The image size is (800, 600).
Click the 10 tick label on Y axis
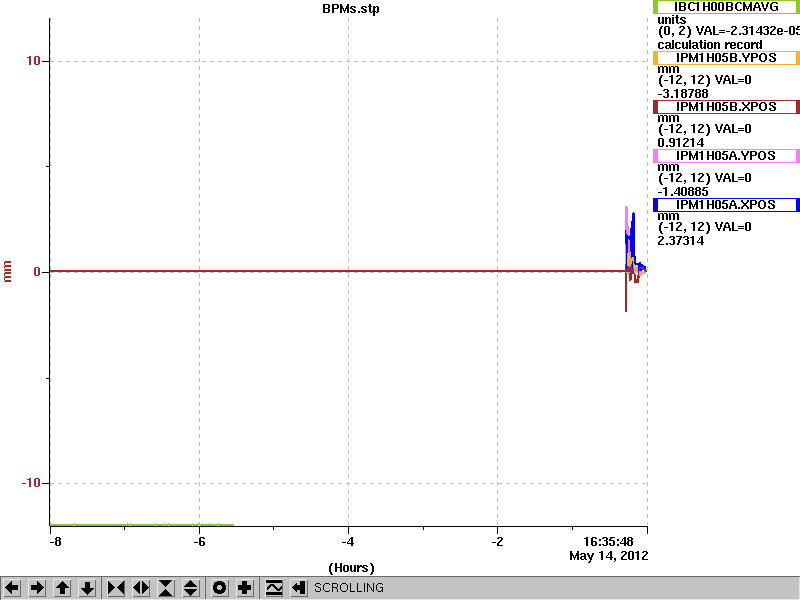point(33,61)
